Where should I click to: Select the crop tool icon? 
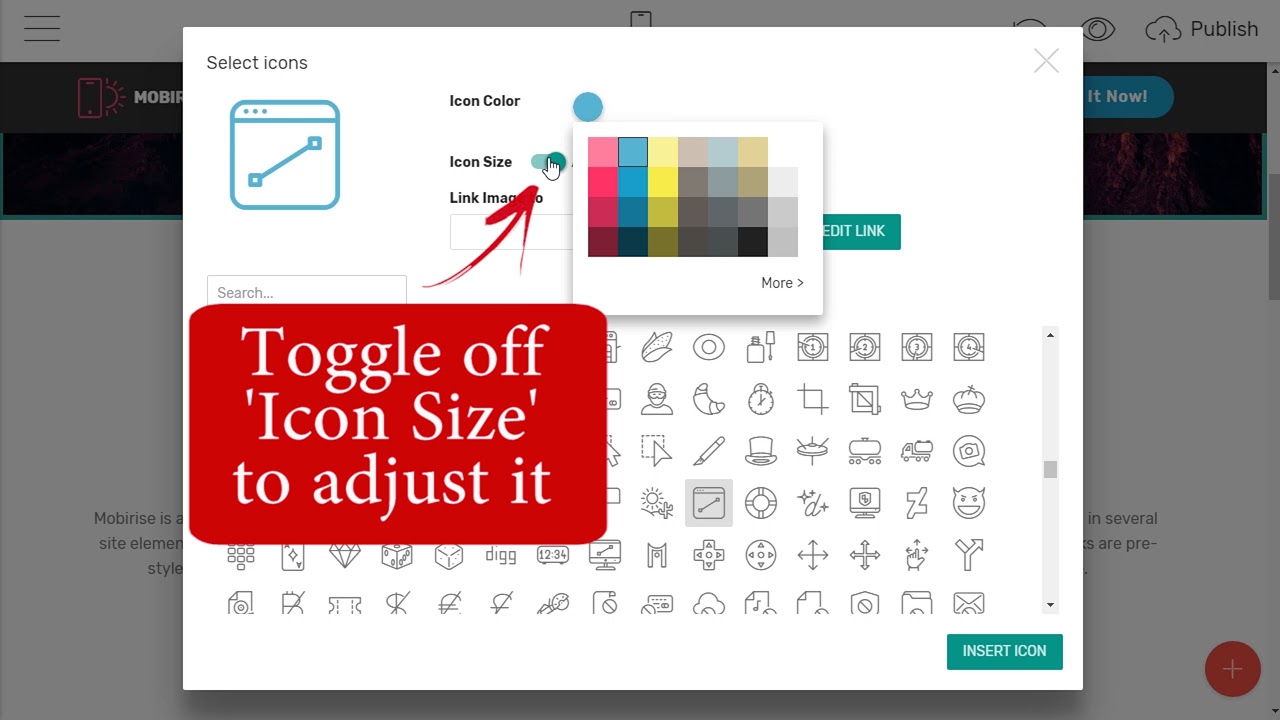813,398
